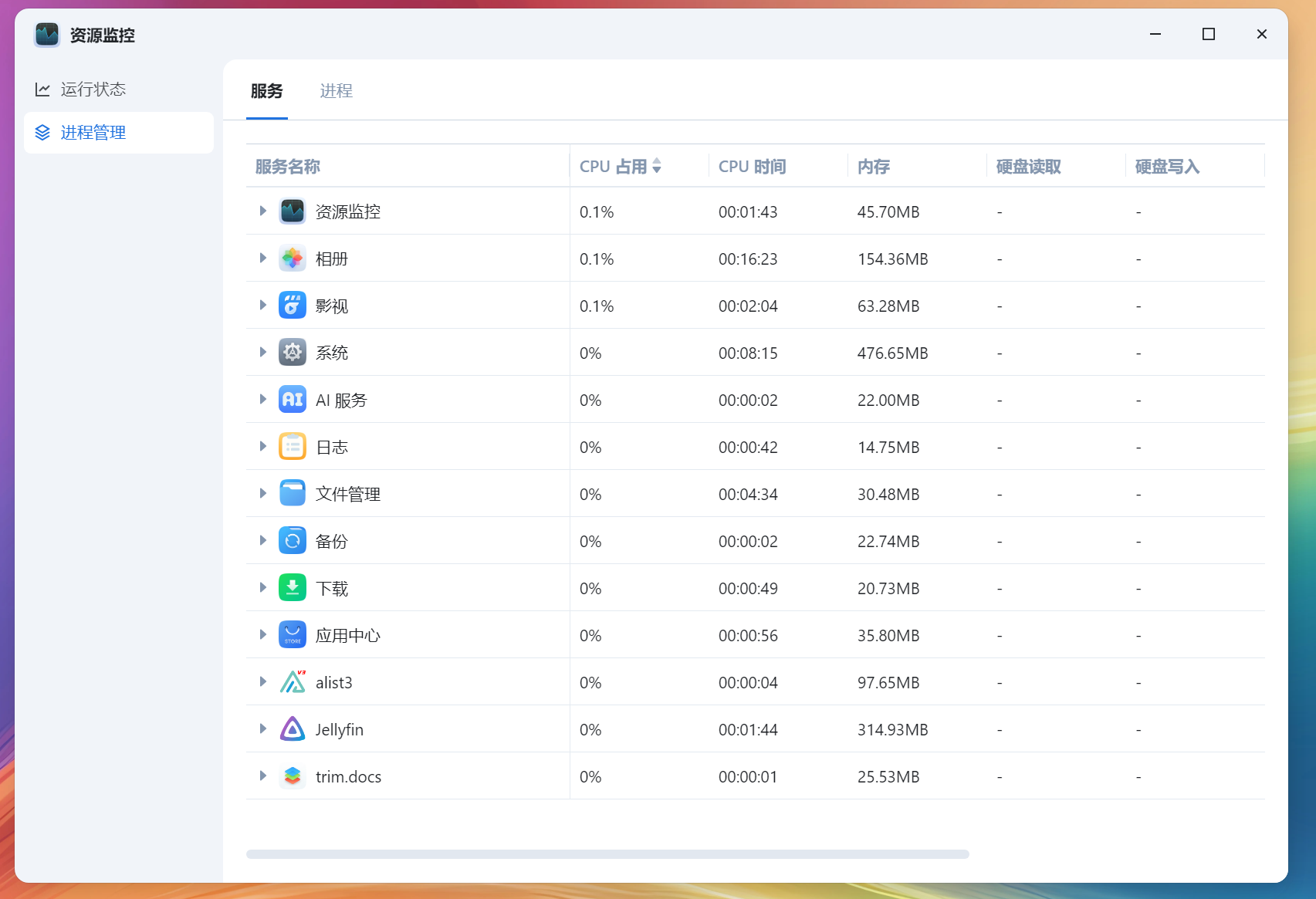Click the 00:01:44 Jellyfin CPU time
Screen dimensions: 1316x899
748,730
